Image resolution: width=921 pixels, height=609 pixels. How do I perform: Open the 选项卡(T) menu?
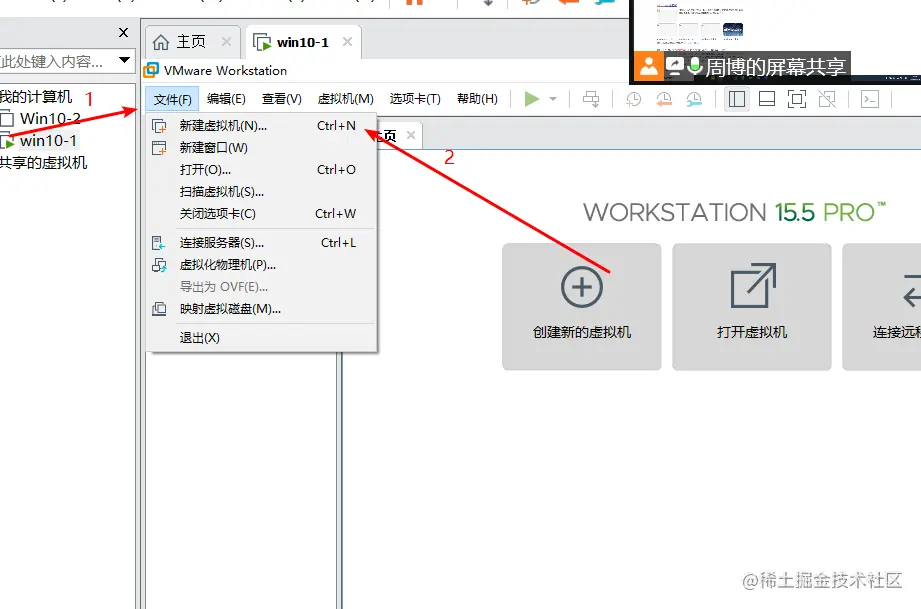pyautogui.click(x=415, y=99)
